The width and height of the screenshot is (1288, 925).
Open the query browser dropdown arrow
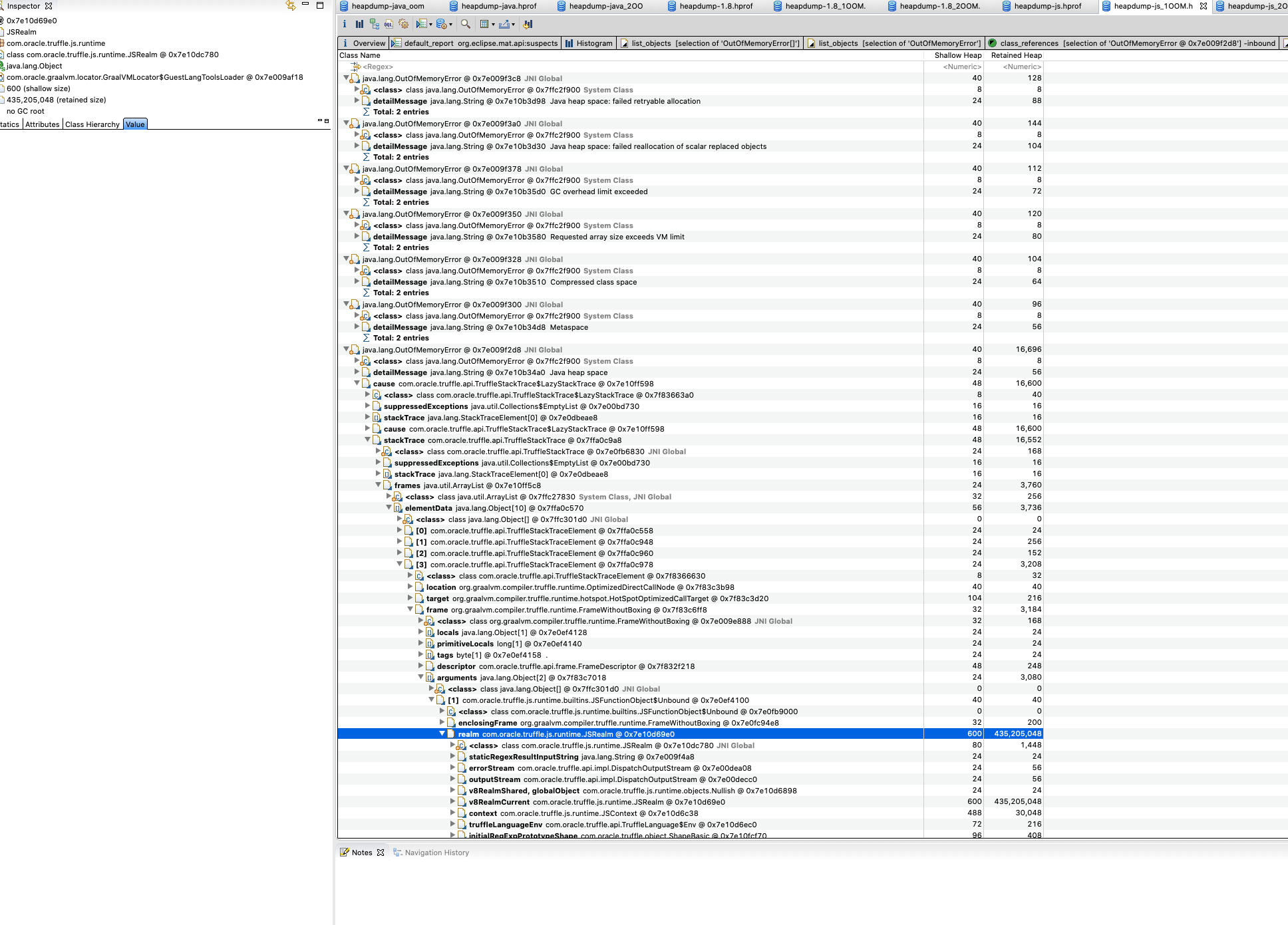[430, 24]
